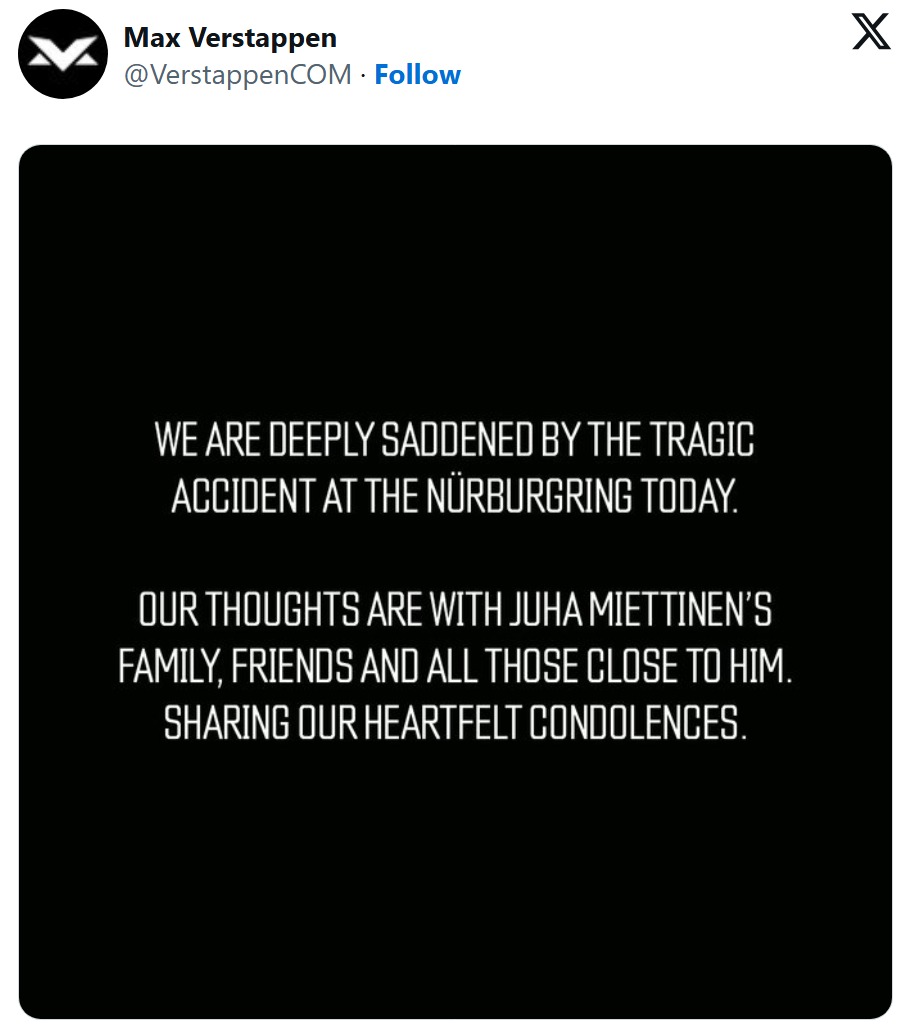Click the @VerstappenCOM handle
This screenshot has width=910, height=1034.
(237, 75)
